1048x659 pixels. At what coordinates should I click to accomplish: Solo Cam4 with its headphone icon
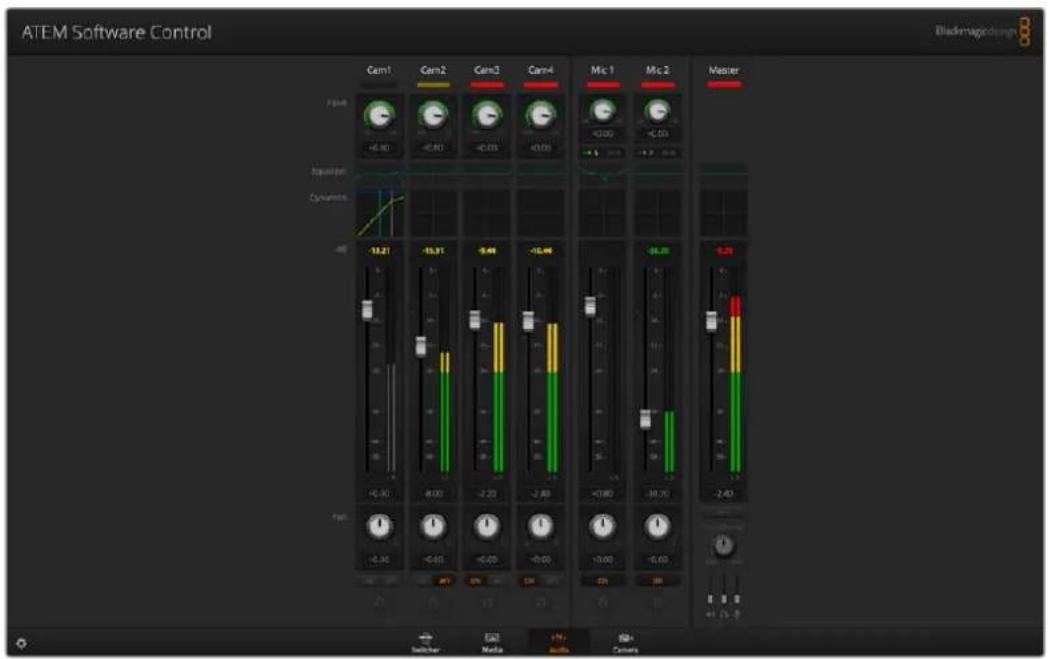pyautogui.click(x=541, y=602)
